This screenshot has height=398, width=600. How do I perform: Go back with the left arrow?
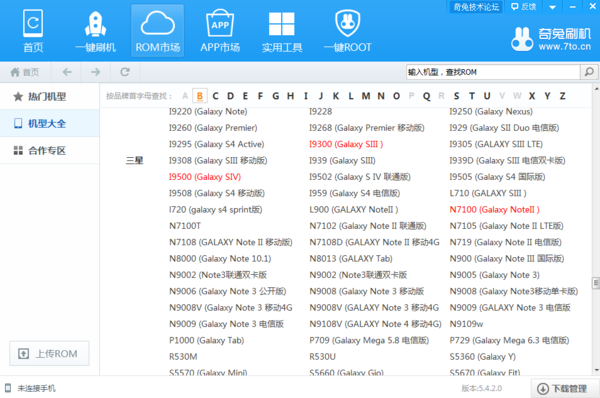(x=67, y=72)
